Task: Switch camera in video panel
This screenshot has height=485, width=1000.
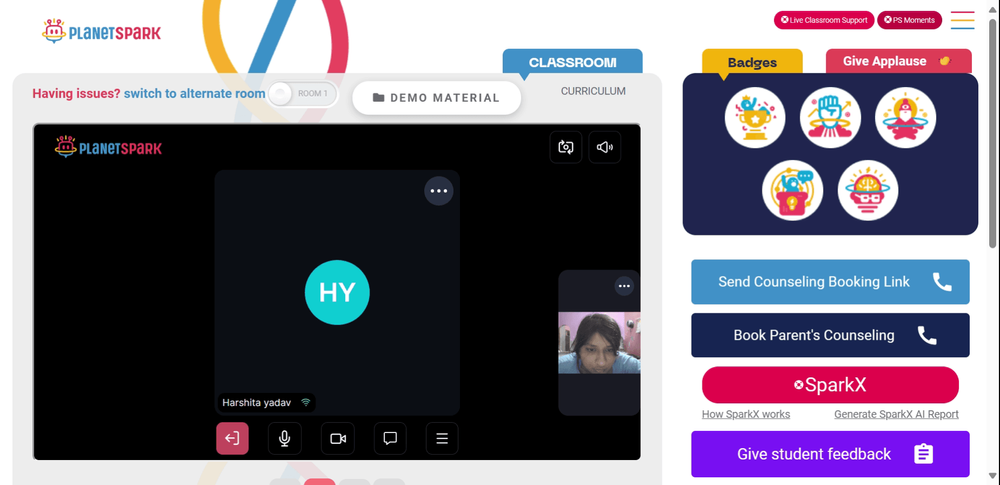Action: 566,147
